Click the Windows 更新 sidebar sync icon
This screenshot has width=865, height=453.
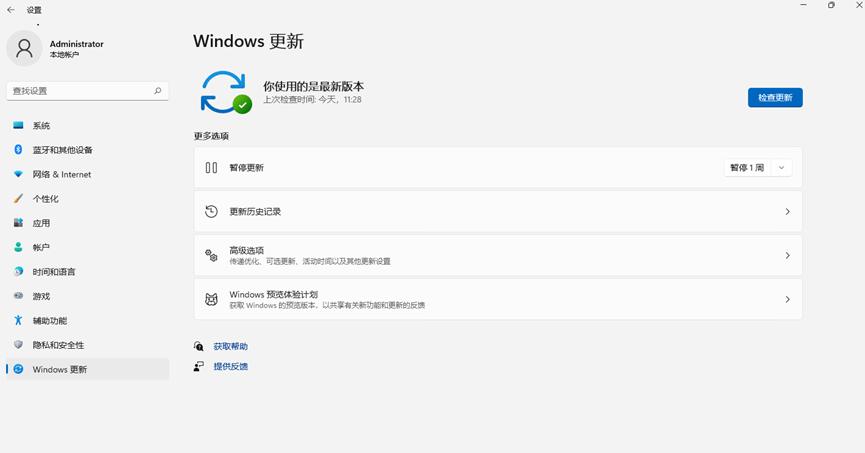click(18, 369)
